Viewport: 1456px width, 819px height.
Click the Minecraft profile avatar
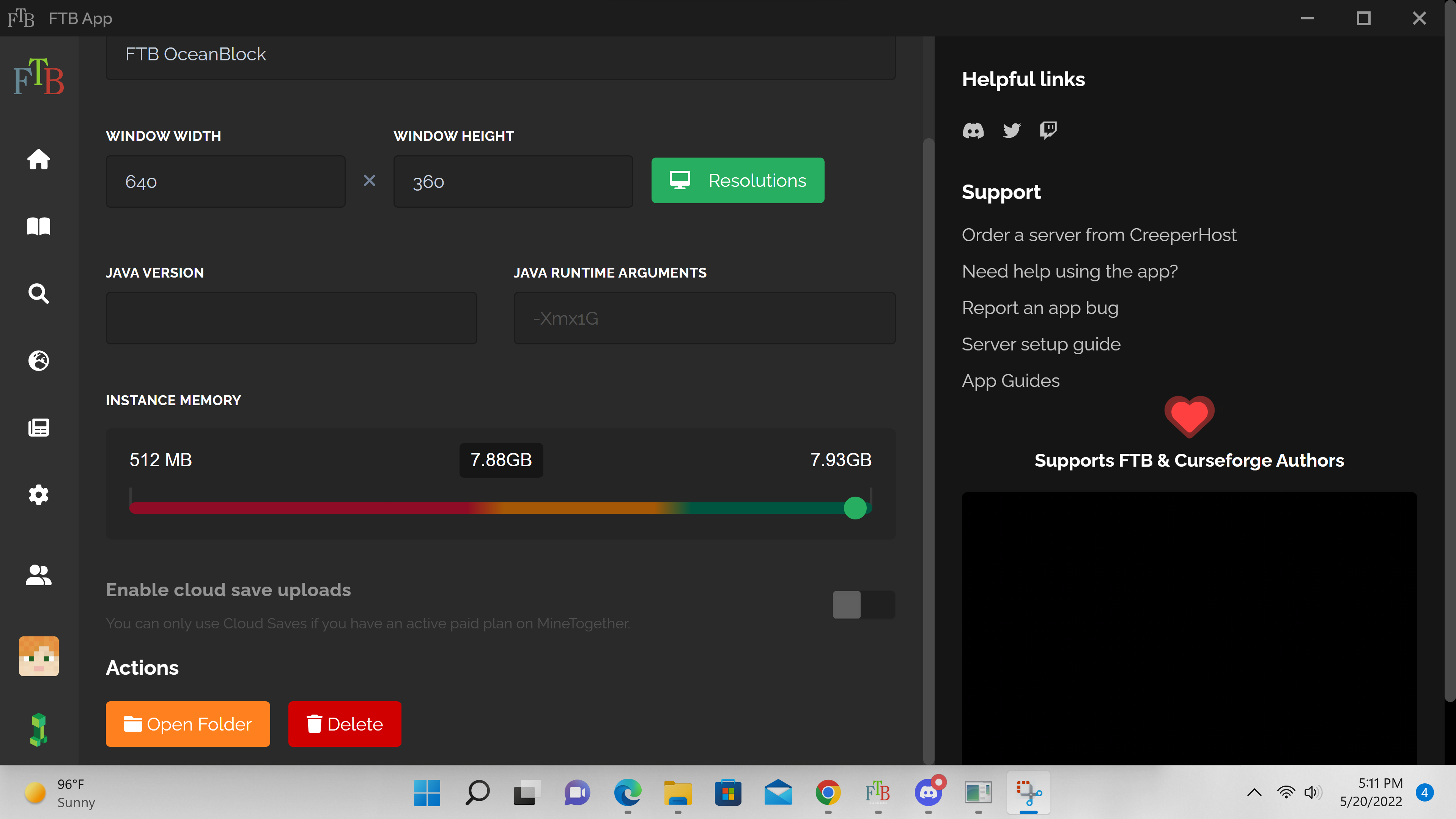(x=38, y=656)
